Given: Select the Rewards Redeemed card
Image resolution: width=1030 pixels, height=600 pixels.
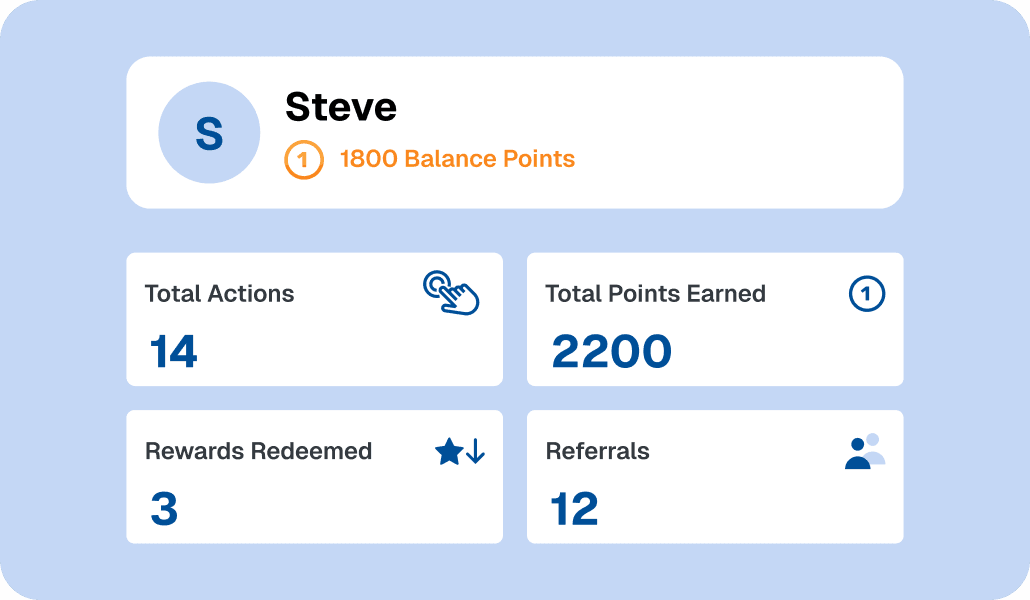Looking at the screenshot, I should (315, 477).
